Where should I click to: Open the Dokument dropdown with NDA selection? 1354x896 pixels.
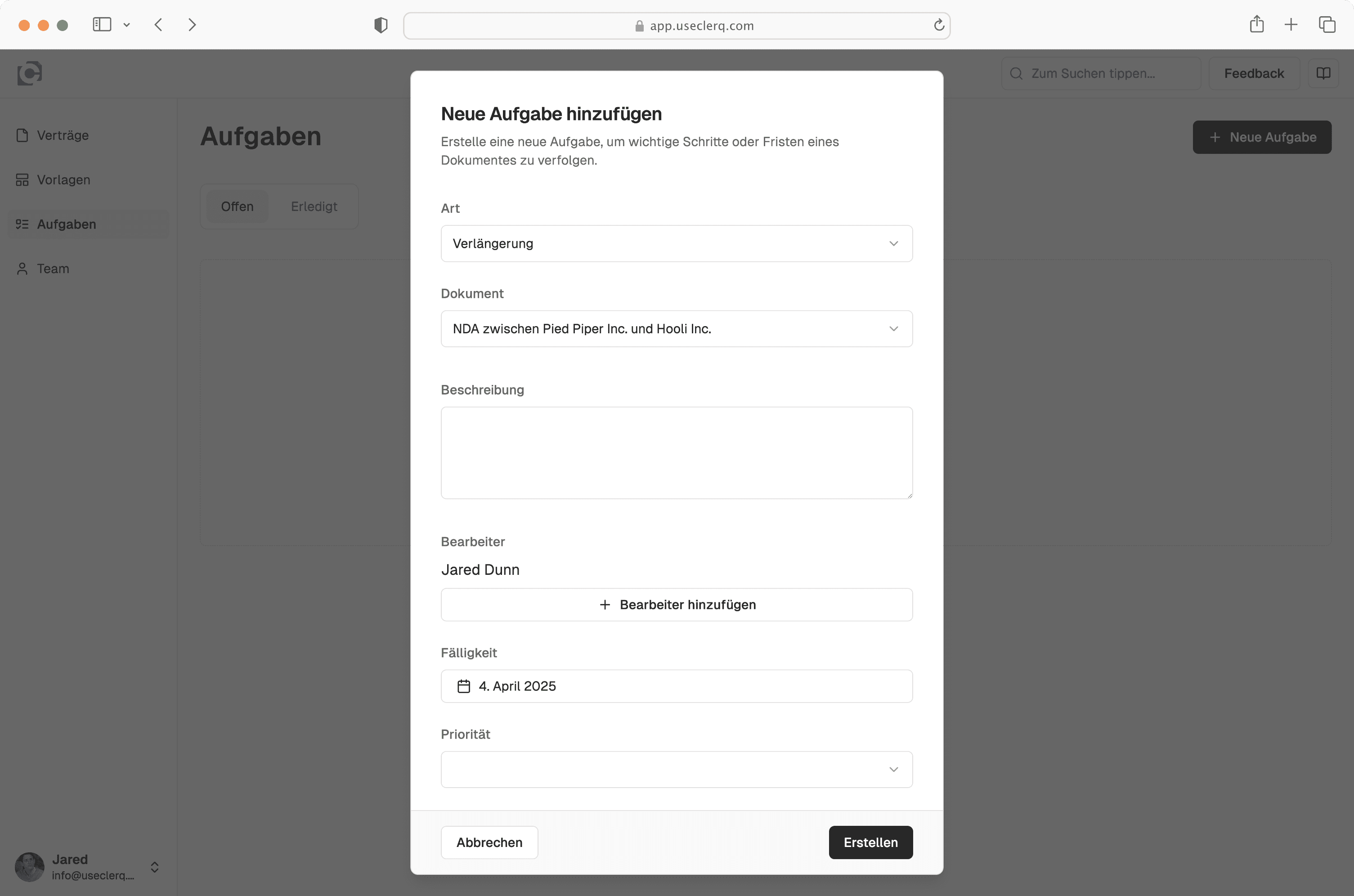click(677, 328)
